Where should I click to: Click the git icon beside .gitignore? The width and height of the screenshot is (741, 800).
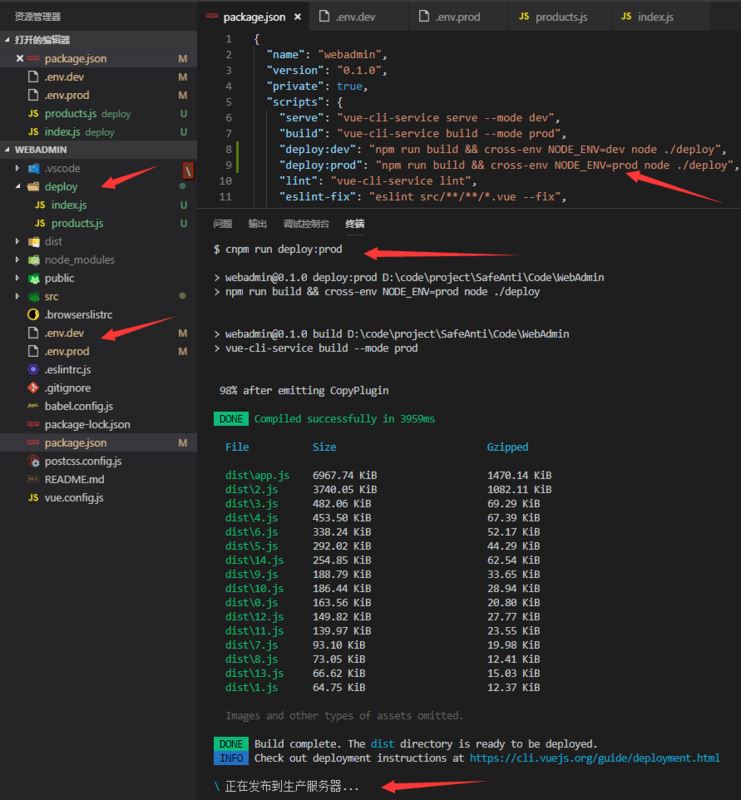33,388
